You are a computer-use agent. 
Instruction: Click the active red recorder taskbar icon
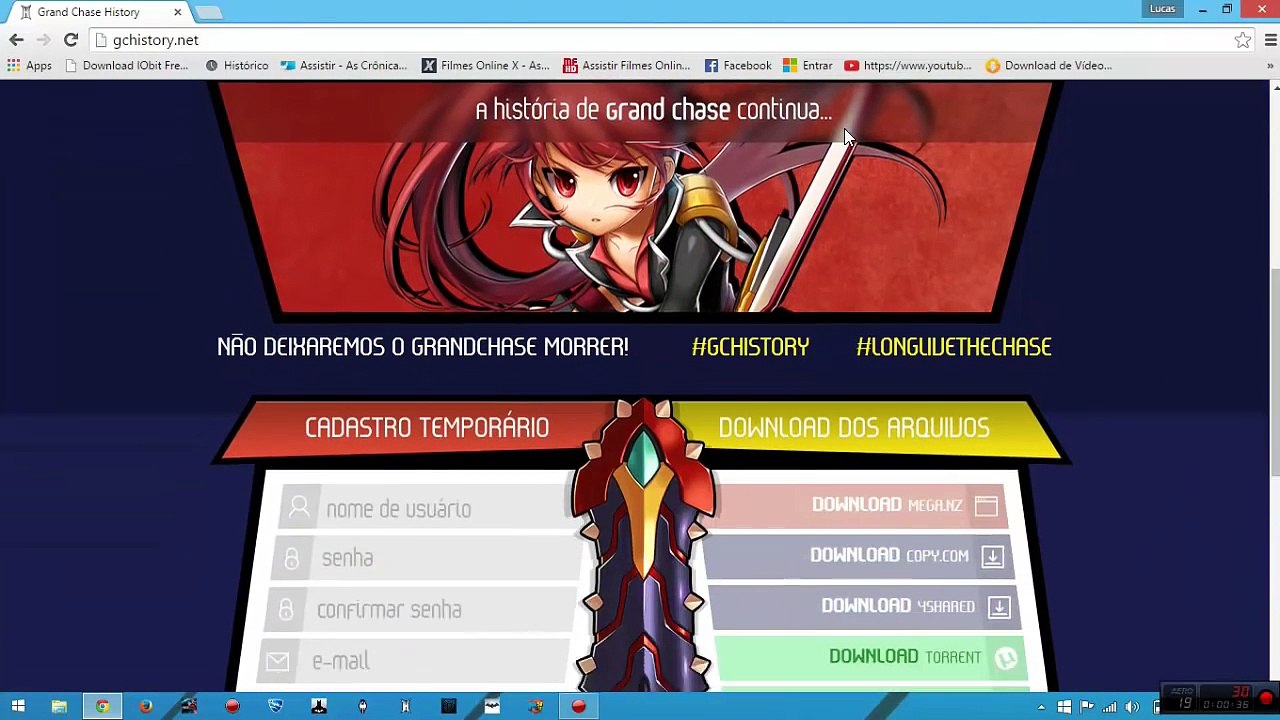point(578,706)
